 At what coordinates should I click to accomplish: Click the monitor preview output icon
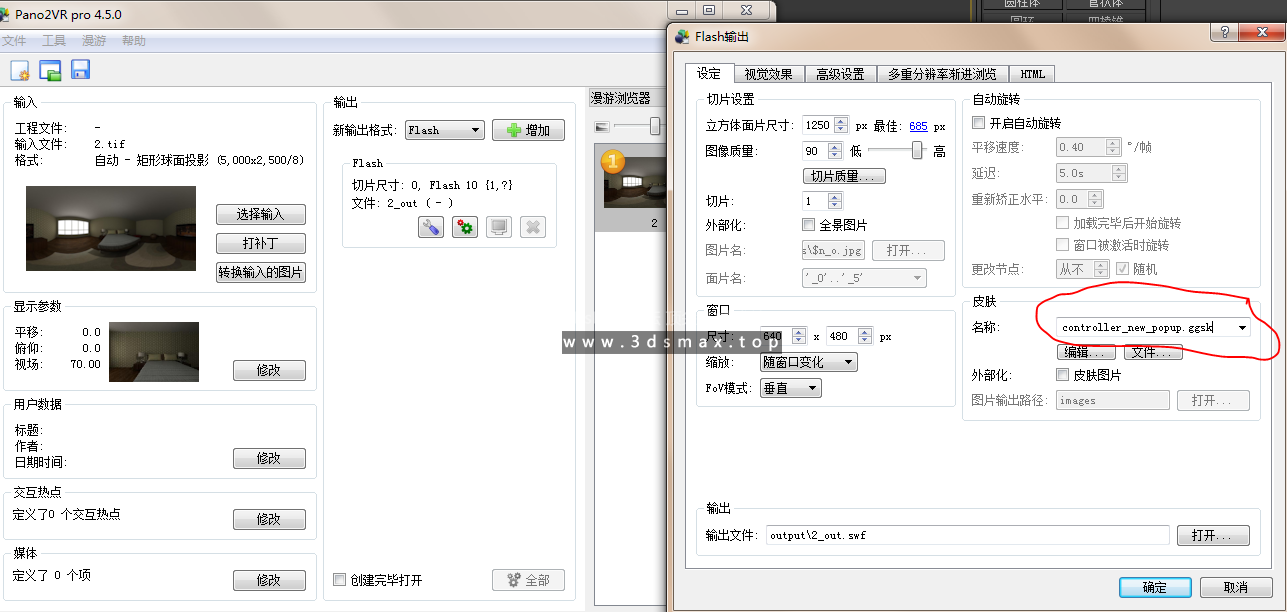(x=499, y=227)
